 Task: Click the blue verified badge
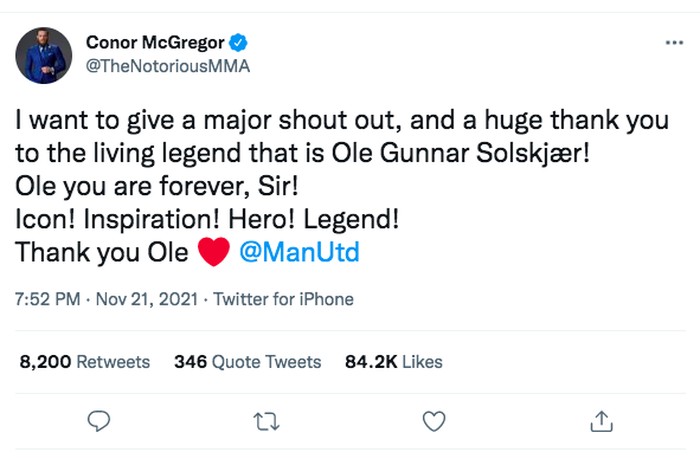[x=240, y=42]
